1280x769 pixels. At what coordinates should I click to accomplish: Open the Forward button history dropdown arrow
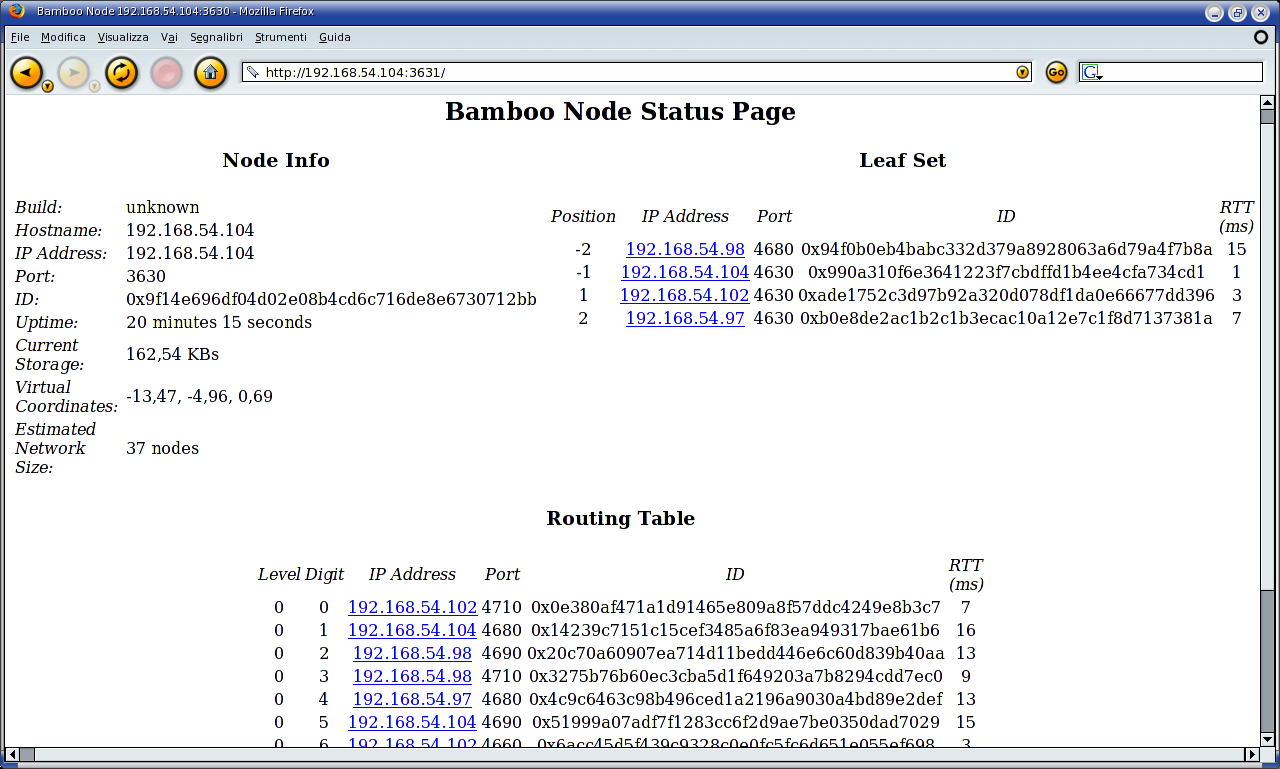click(x=94, y=87)
